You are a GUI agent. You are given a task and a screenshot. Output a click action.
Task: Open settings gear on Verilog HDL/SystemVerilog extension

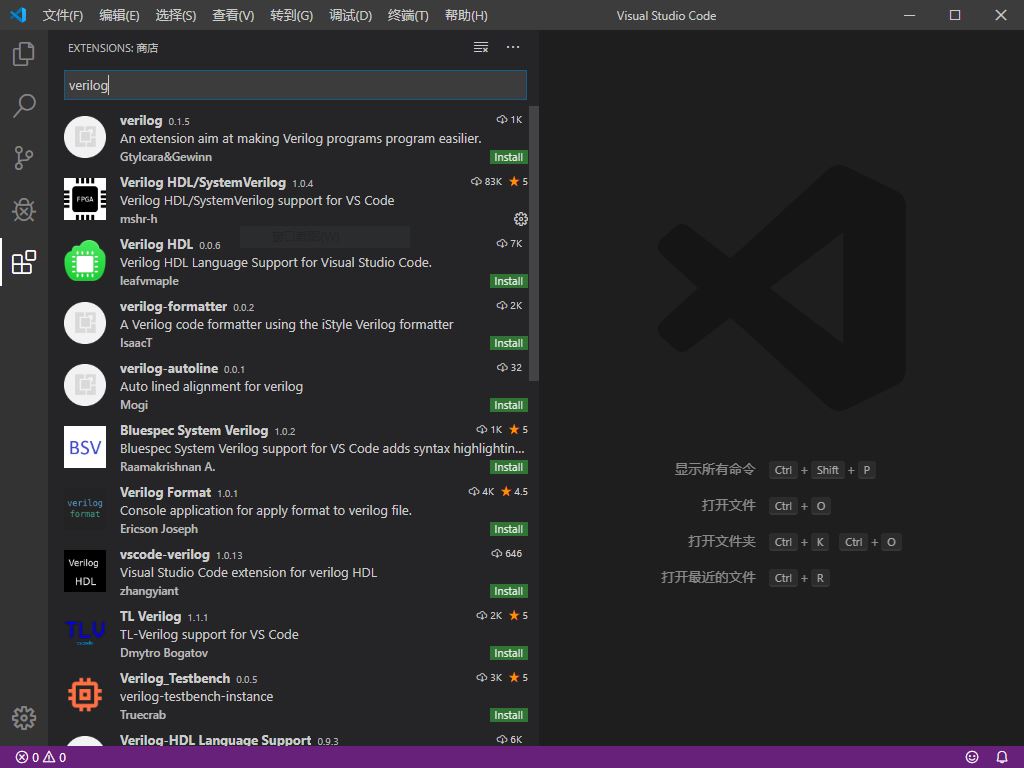[x=520, y=219]
